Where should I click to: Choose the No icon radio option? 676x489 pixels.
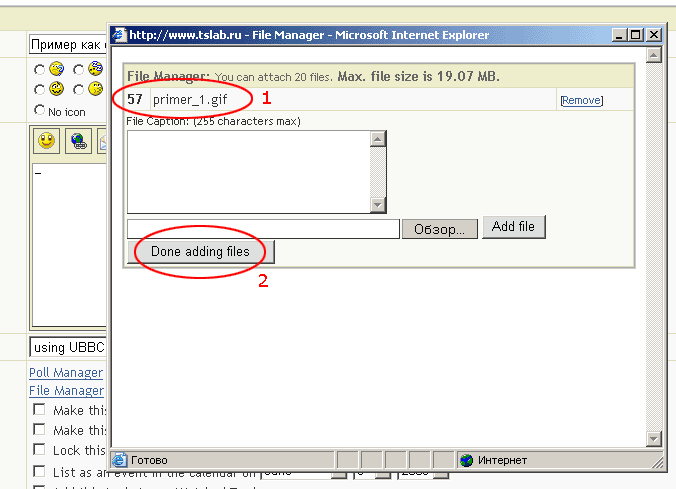coord(39,110)
